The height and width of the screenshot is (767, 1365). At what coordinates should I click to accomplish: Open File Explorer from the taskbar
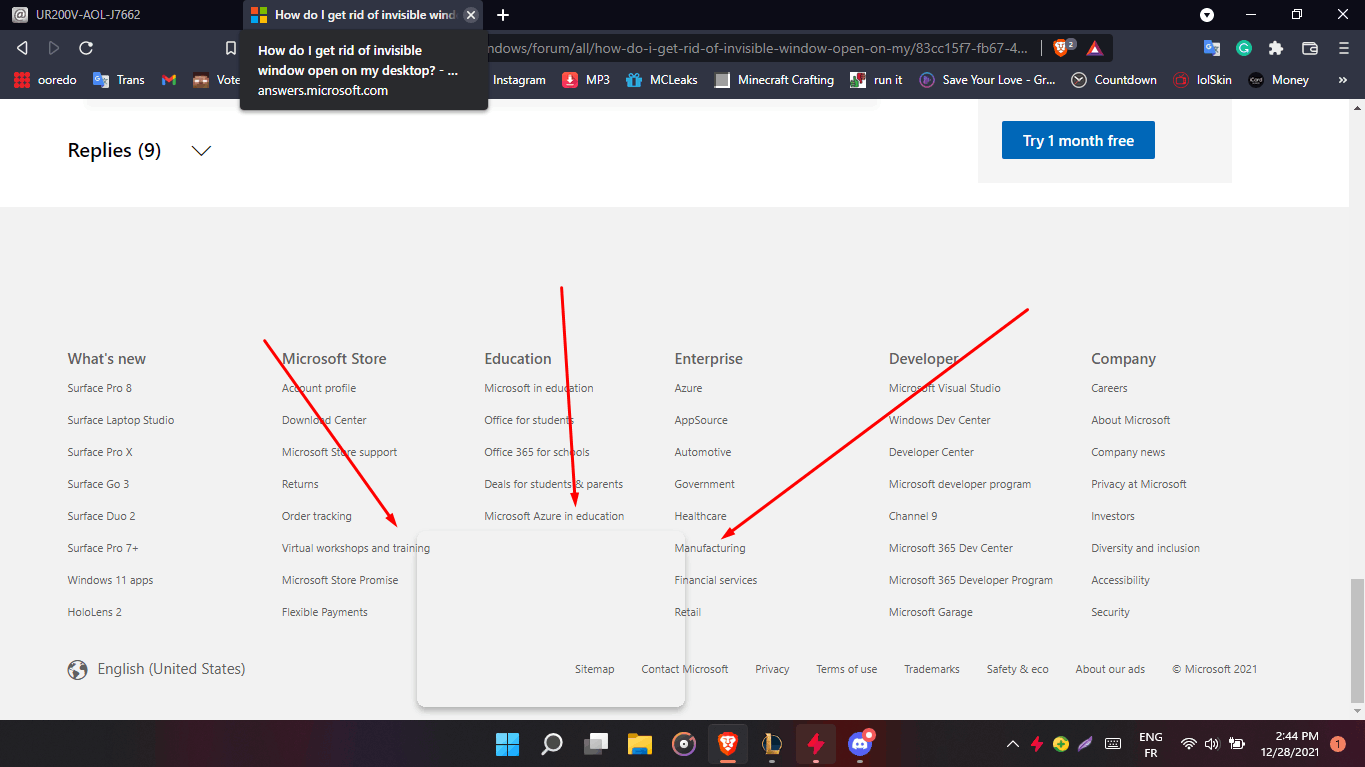tap(640, 744)
